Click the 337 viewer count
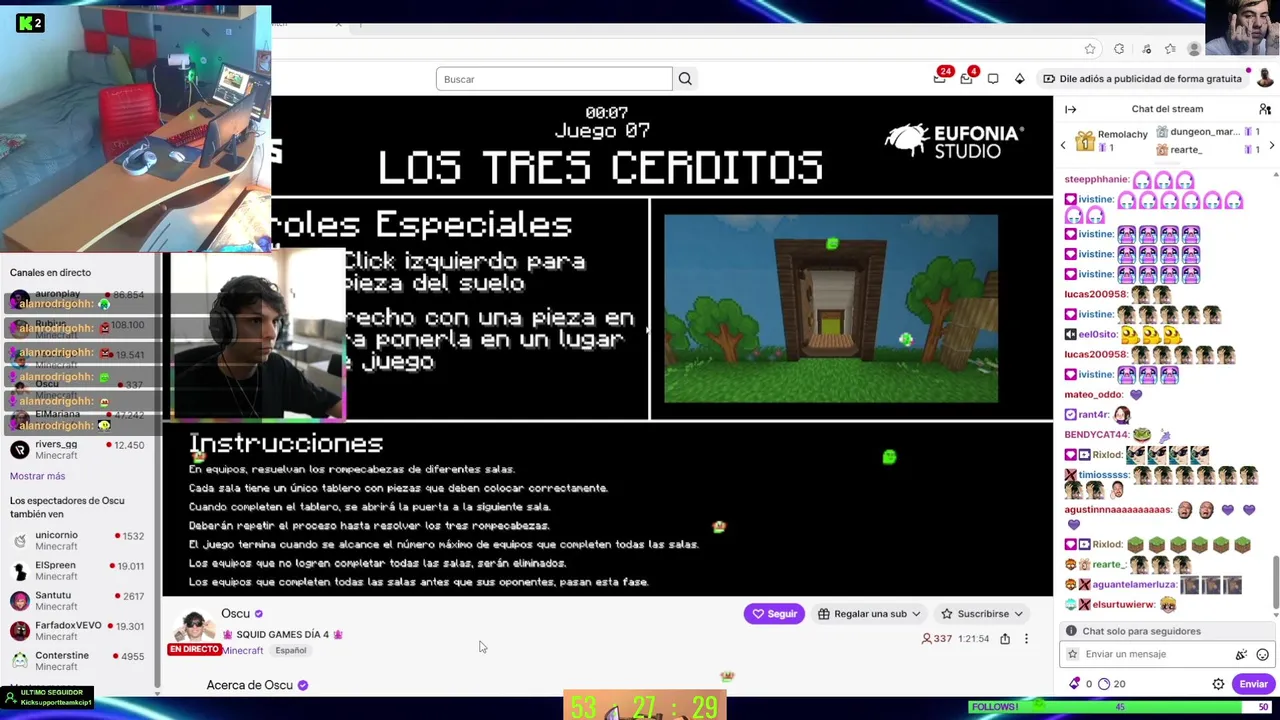 point(936,639)
